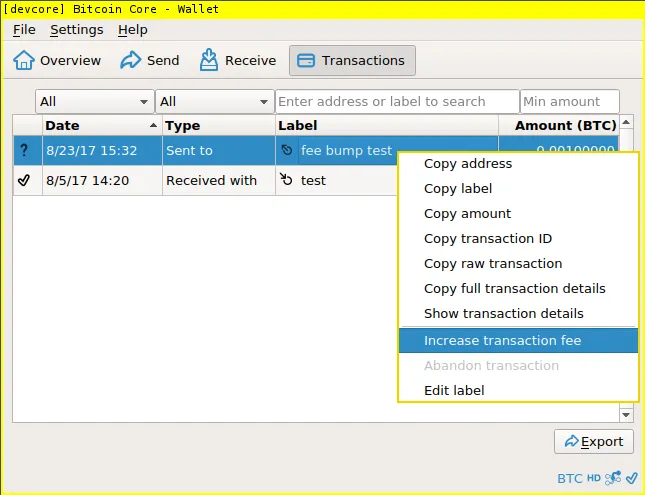645x495 pixels.
Task: Click the unconfirmed question mark status icon
Action: [24, 150]
